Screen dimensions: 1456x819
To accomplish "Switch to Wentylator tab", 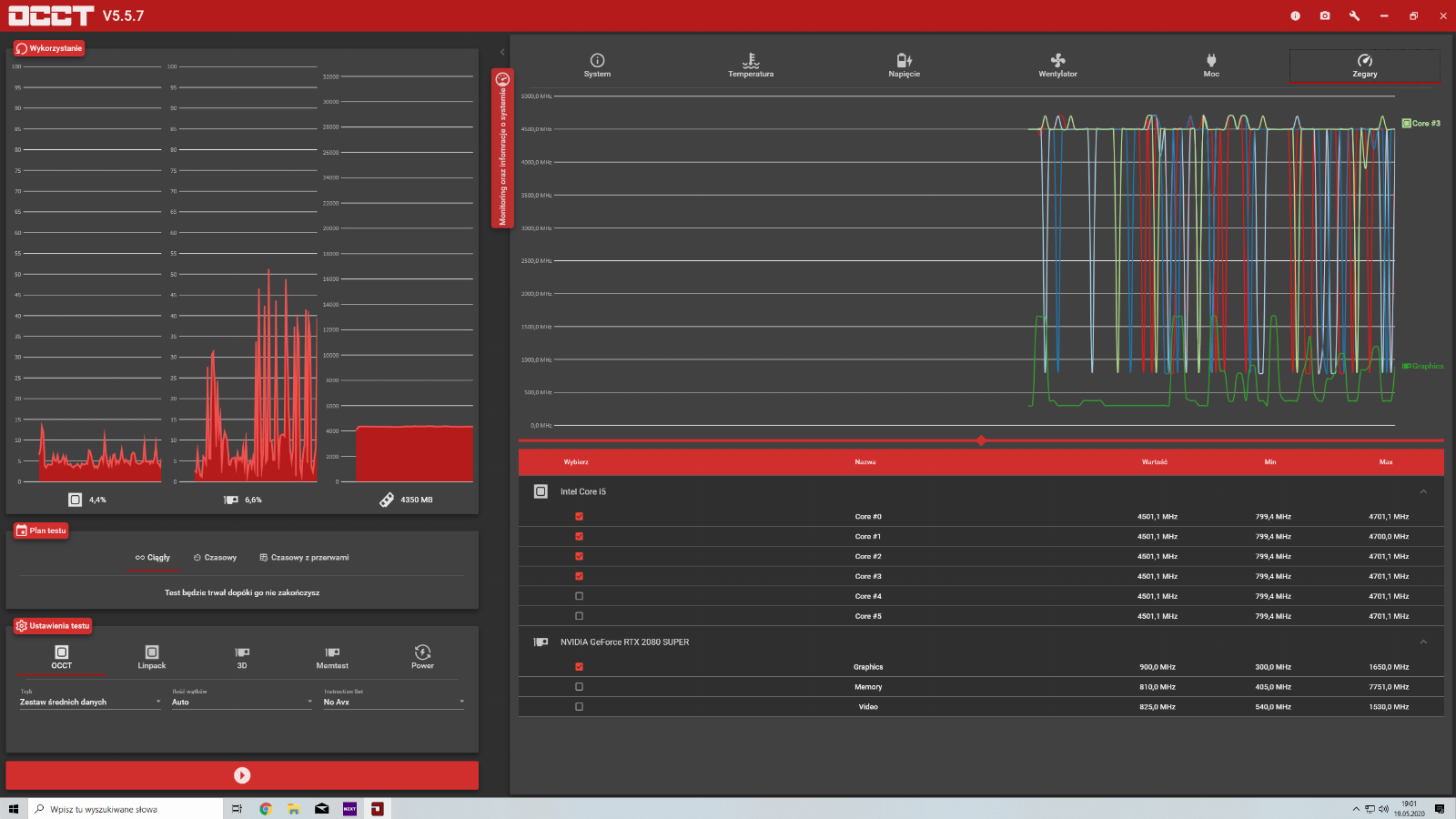I will (x=1057, y=66).
